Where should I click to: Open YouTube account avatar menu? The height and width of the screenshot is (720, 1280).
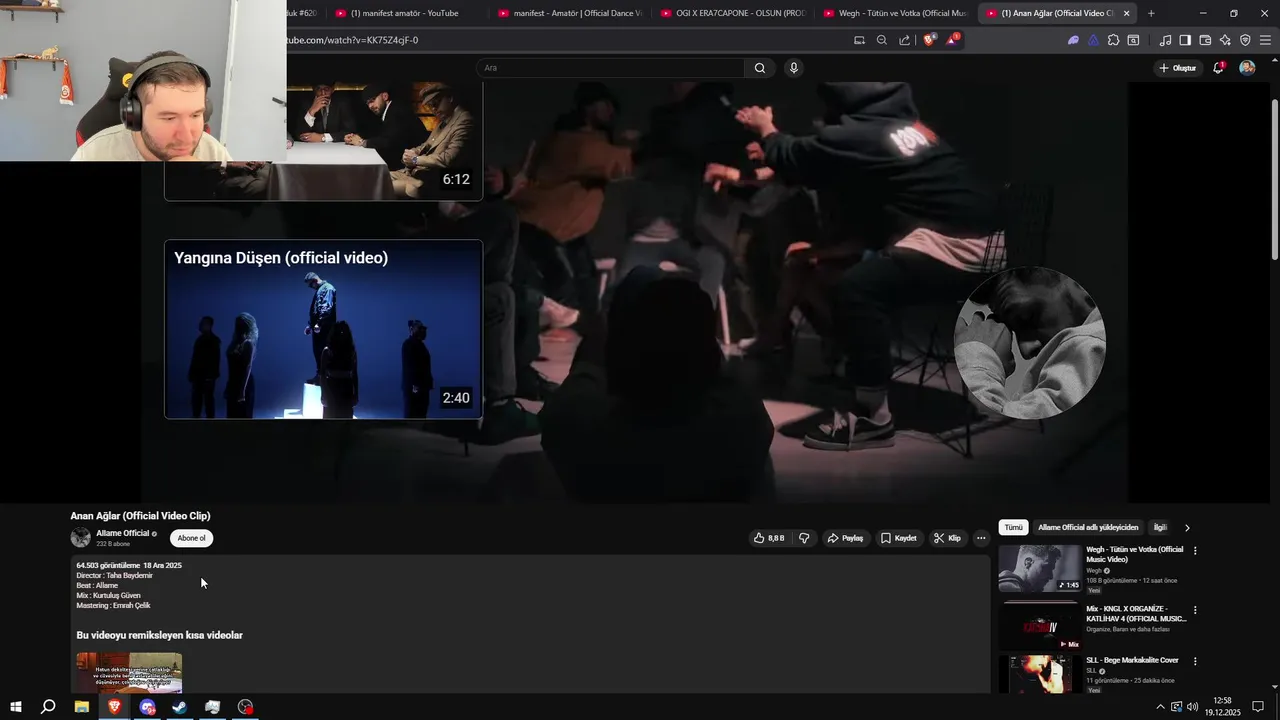1247,68
